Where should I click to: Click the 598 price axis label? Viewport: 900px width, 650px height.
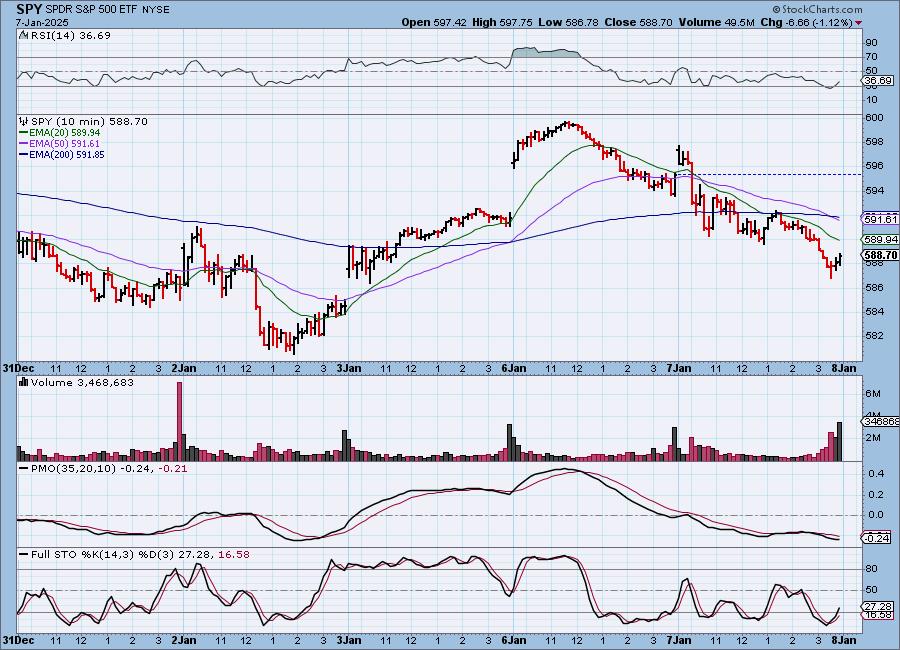point(874,142)
